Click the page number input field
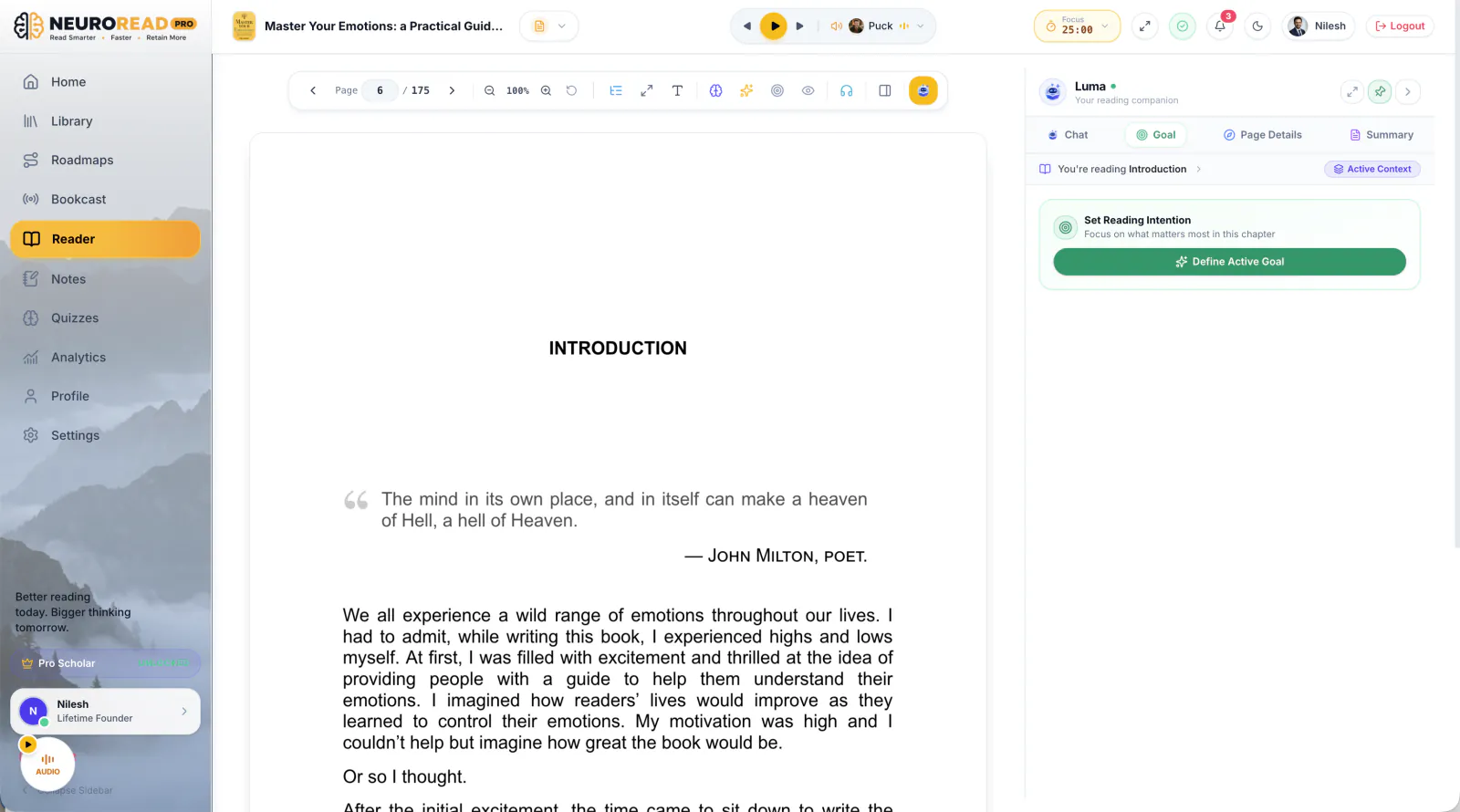This screenshot has height=812, width=1460. (380, 91)
